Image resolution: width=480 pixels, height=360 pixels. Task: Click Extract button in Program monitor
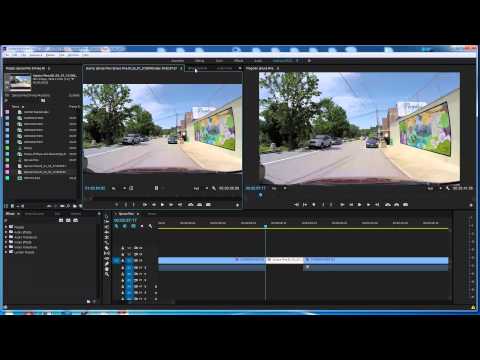(x=397, y=204)
